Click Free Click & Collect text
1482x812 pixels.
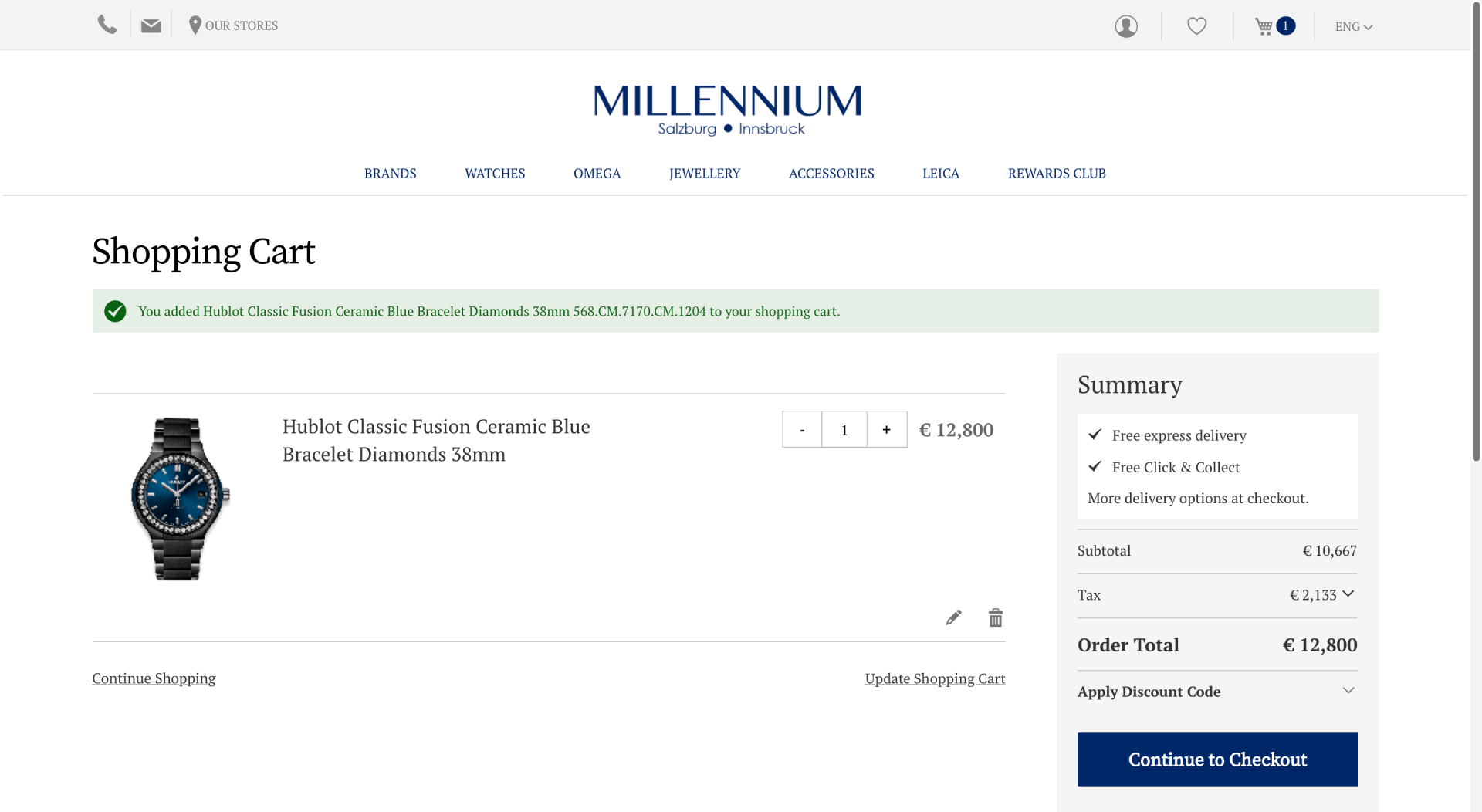(1176, 467)
